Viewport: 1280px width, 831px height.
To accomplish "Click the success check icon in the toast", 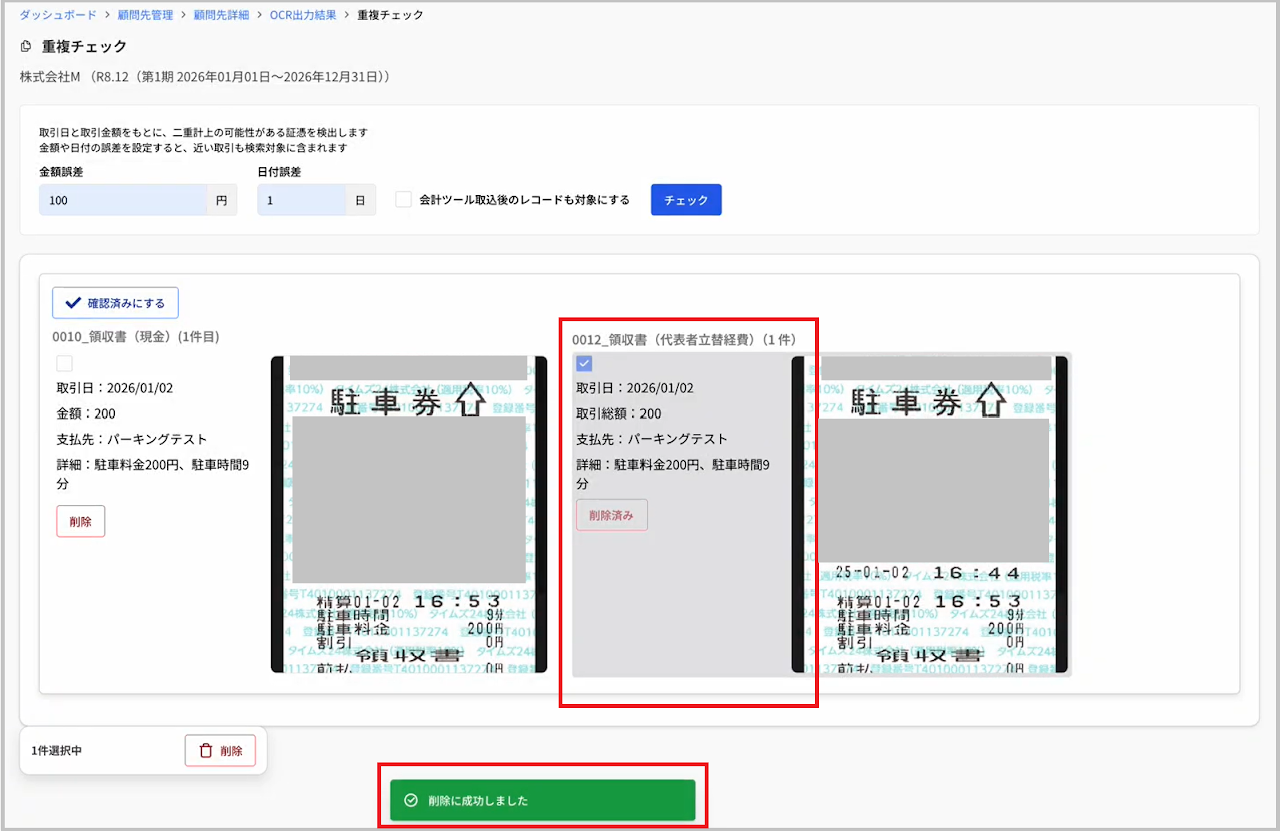I will (410, 801).
